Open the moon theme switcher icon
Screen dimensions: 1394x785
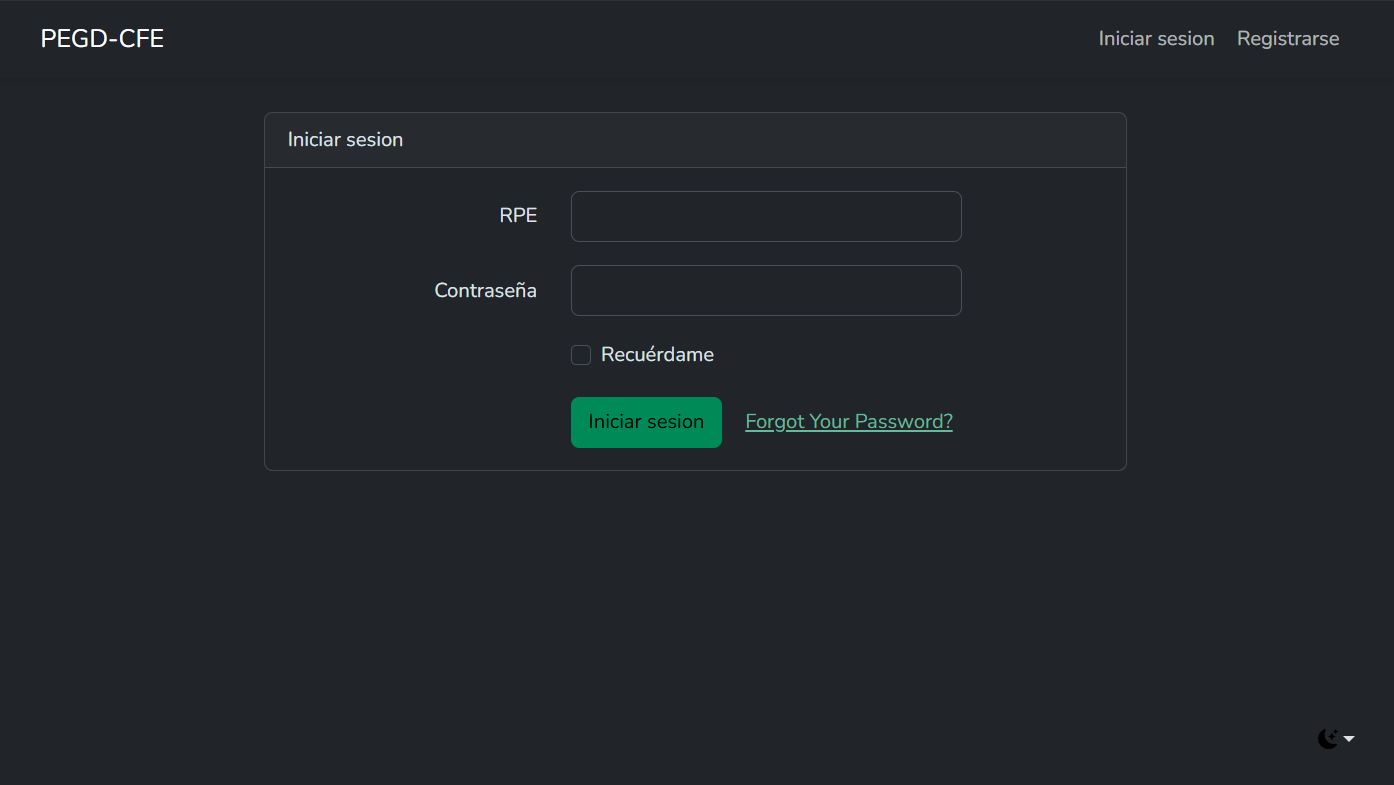point(1328,739)
